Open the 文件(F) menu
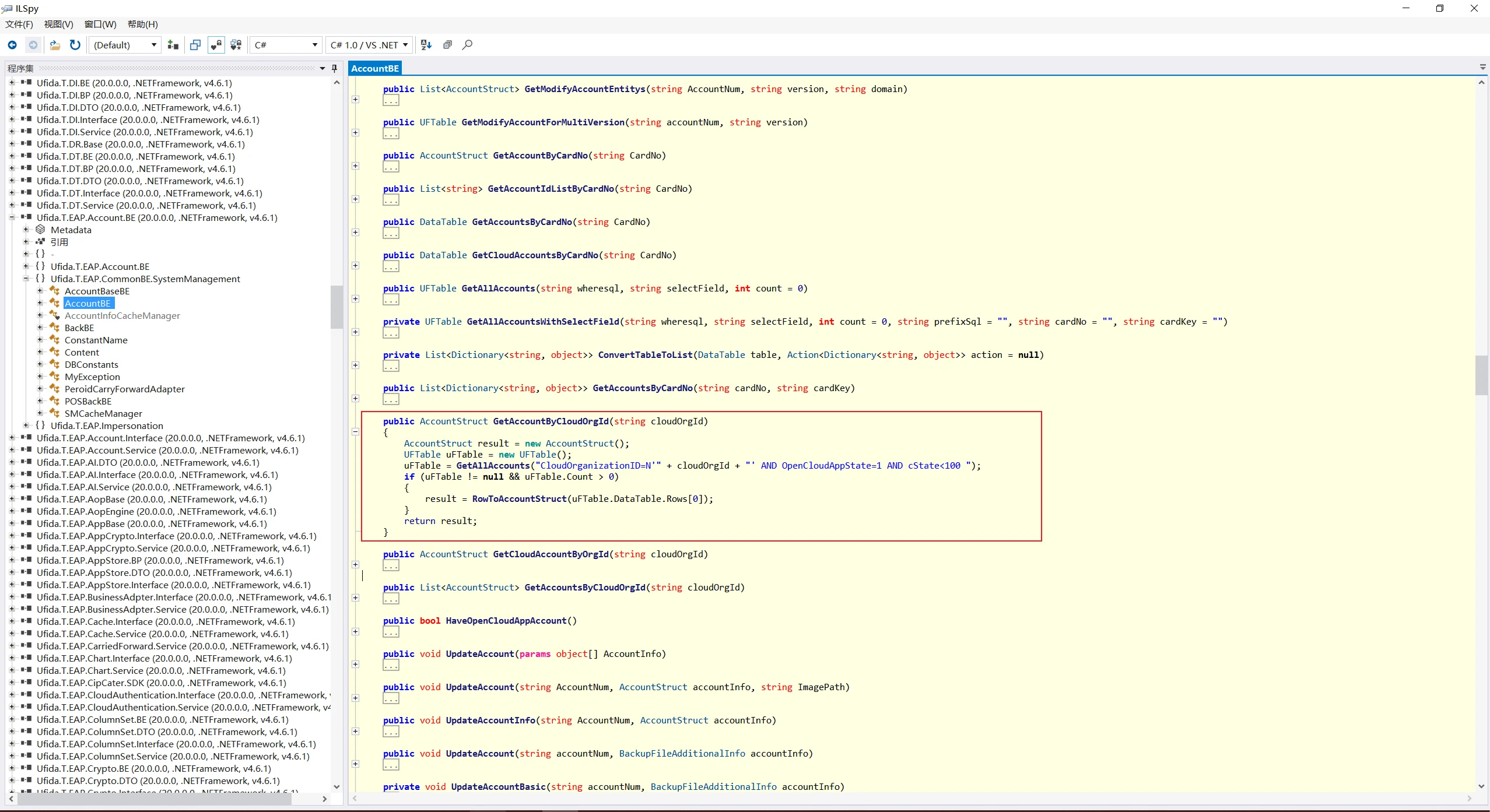1490x812 pixels. tap(19, 24)
